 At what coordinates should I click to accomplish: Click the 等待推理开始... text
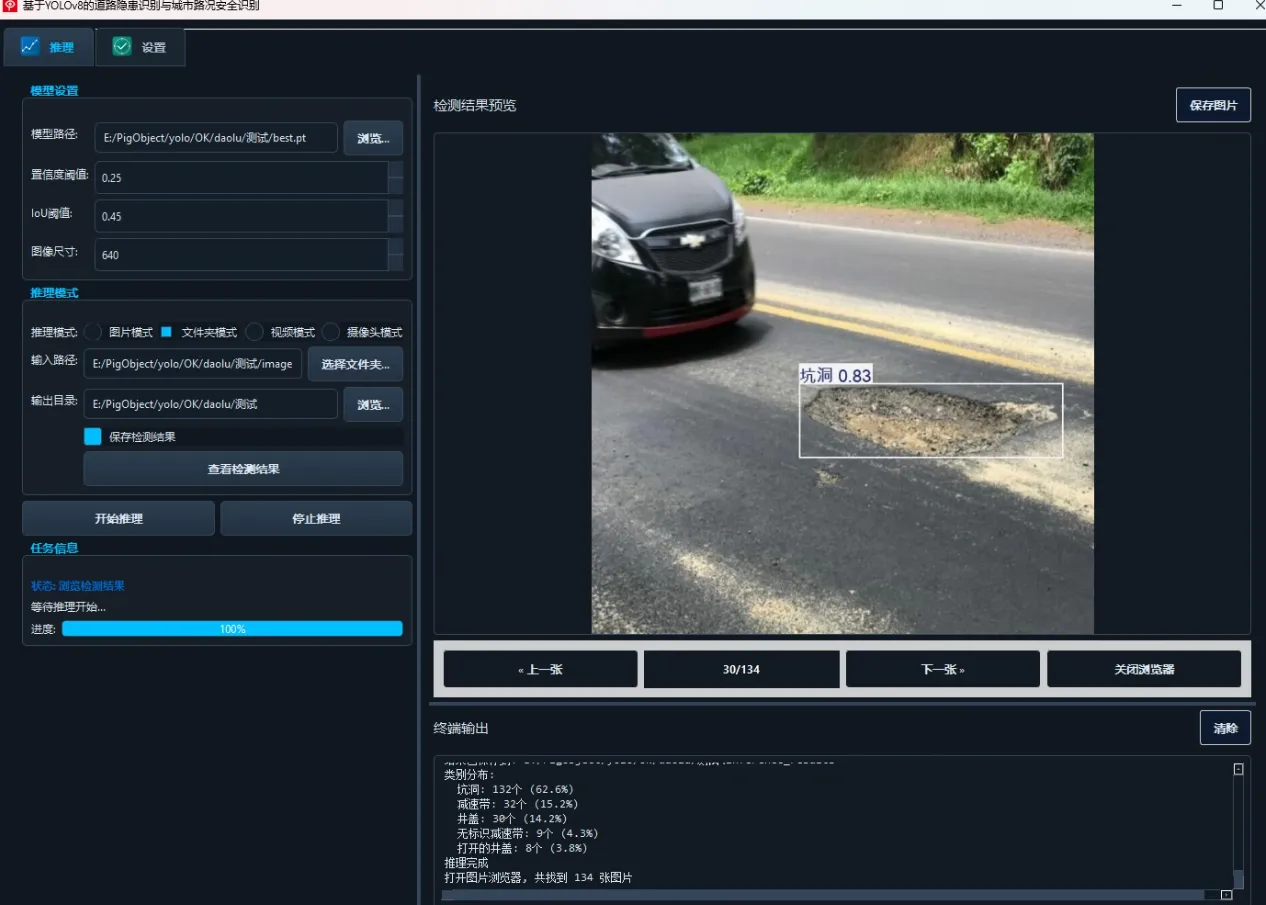point(68,606)
